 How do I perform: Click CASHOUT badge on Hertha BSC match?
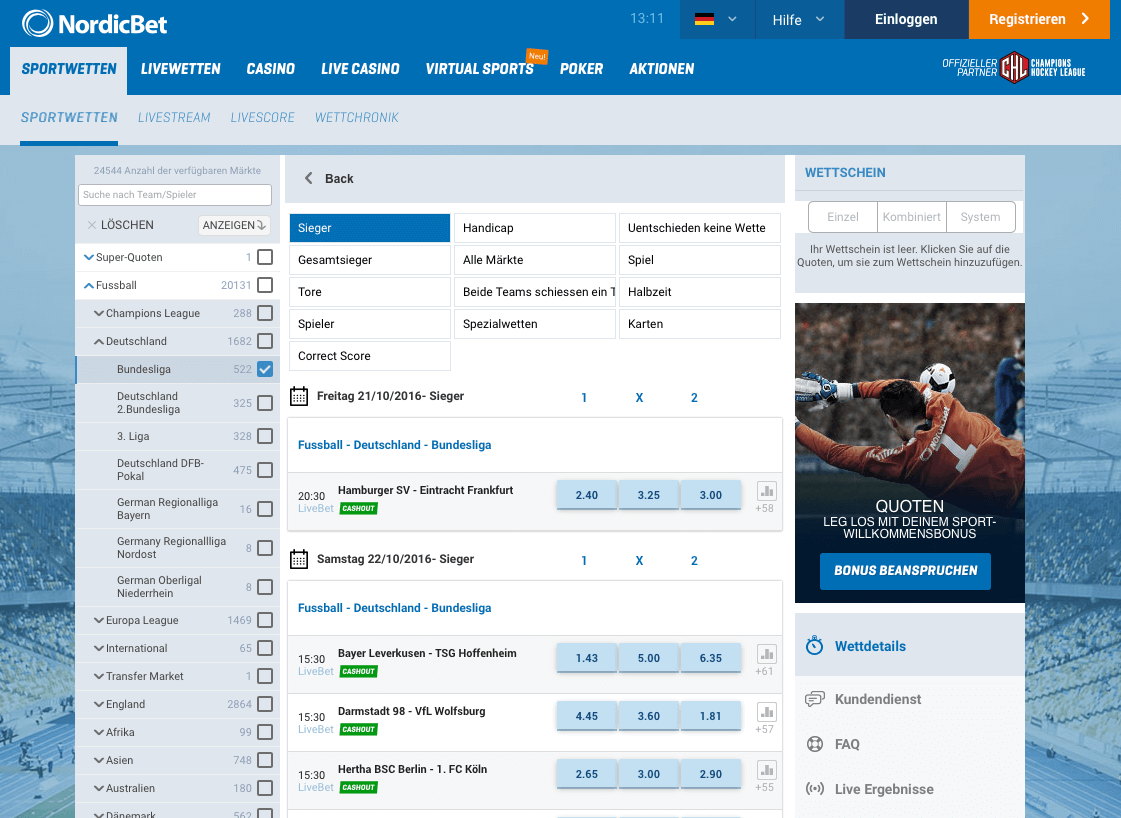(x=358, y=787)
